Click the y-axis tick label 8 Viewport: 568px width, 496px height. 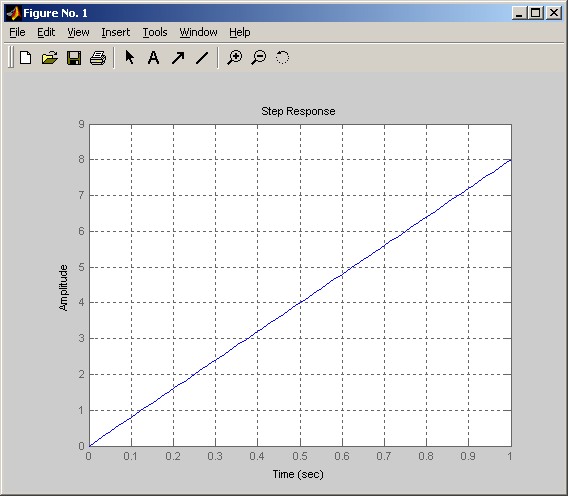(x=82, y=159)
